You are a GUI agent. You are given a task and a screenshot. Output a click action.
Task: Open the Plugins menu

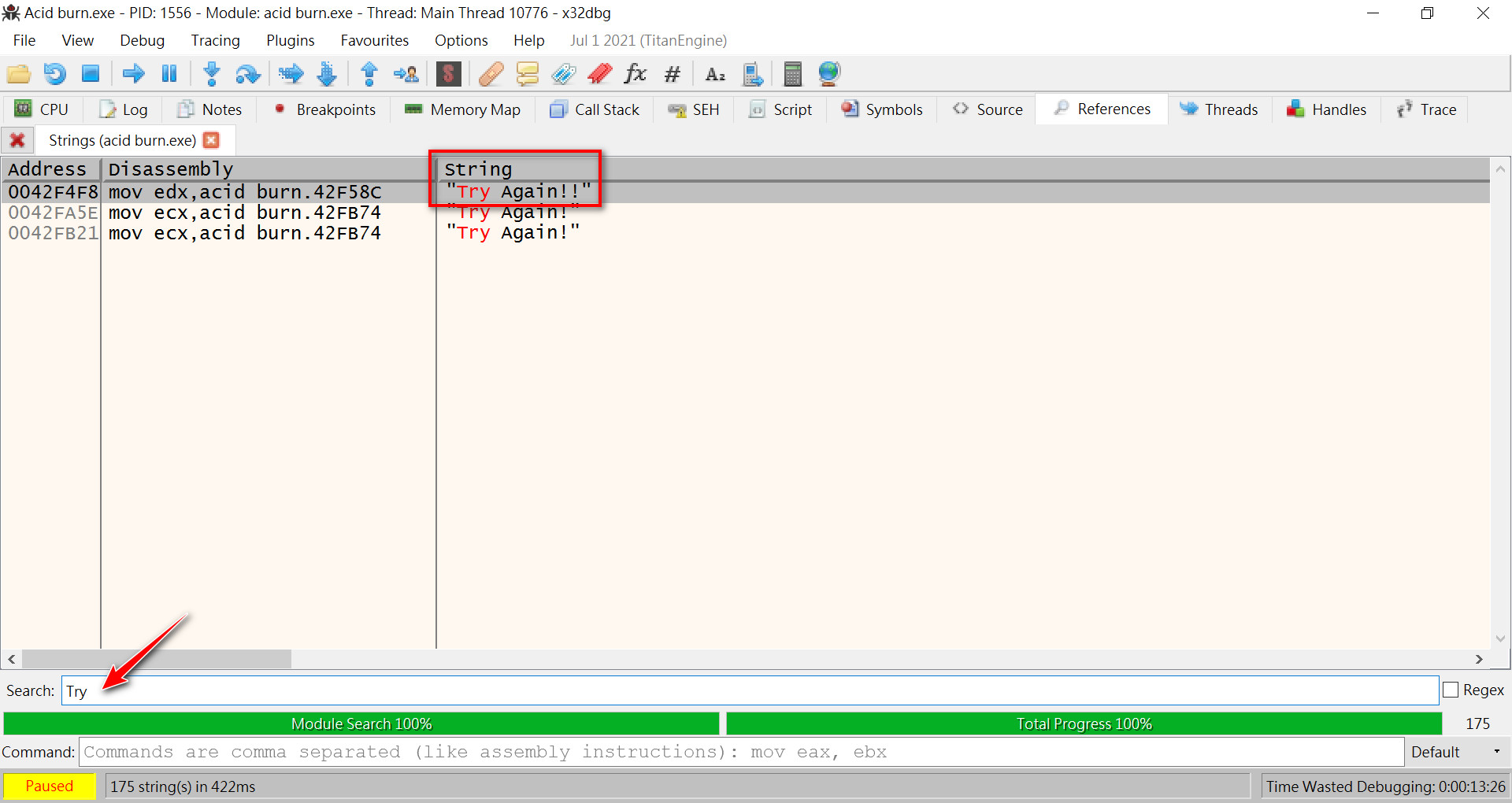click(290, 40)
